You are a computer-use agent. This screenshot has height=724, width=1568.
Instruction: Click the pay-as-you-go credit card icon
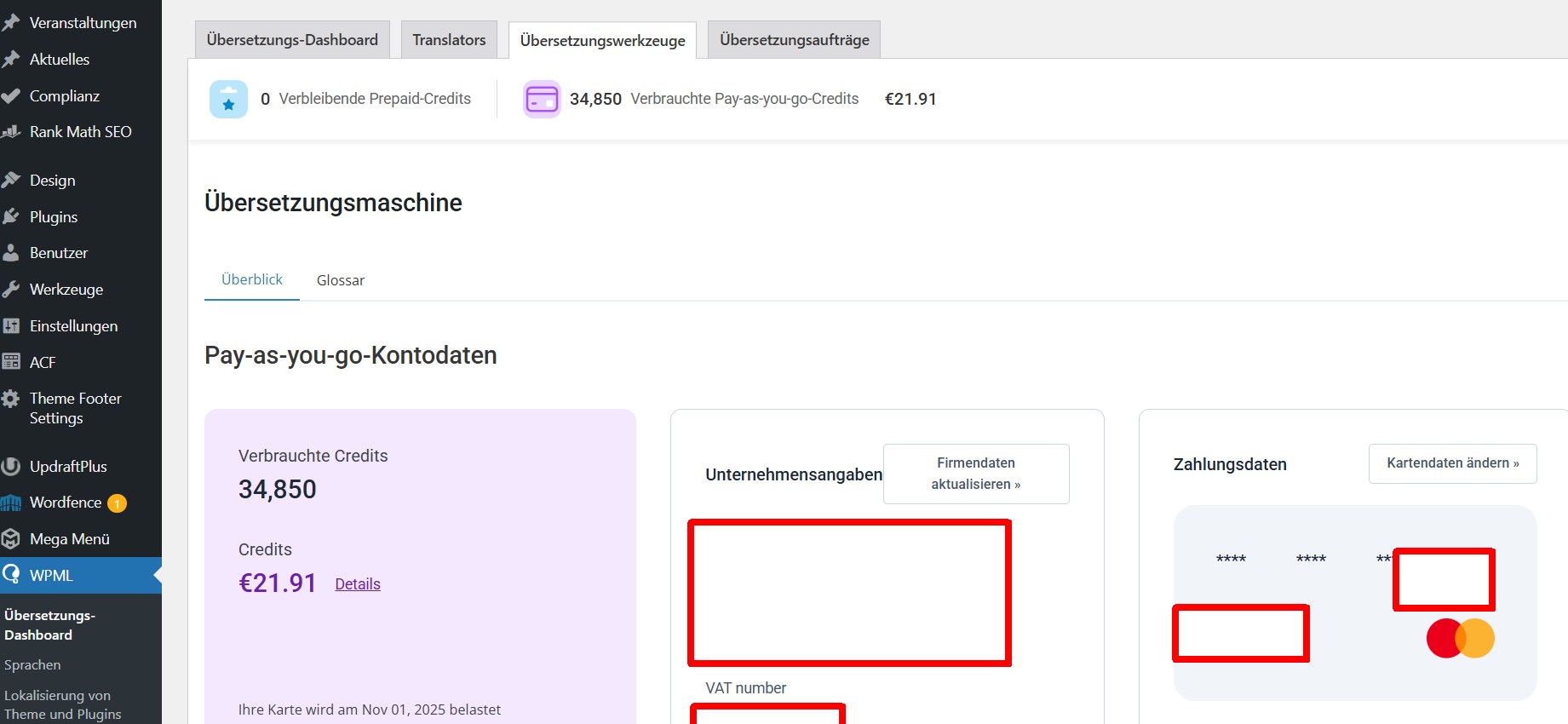click(x=542, y=100)
